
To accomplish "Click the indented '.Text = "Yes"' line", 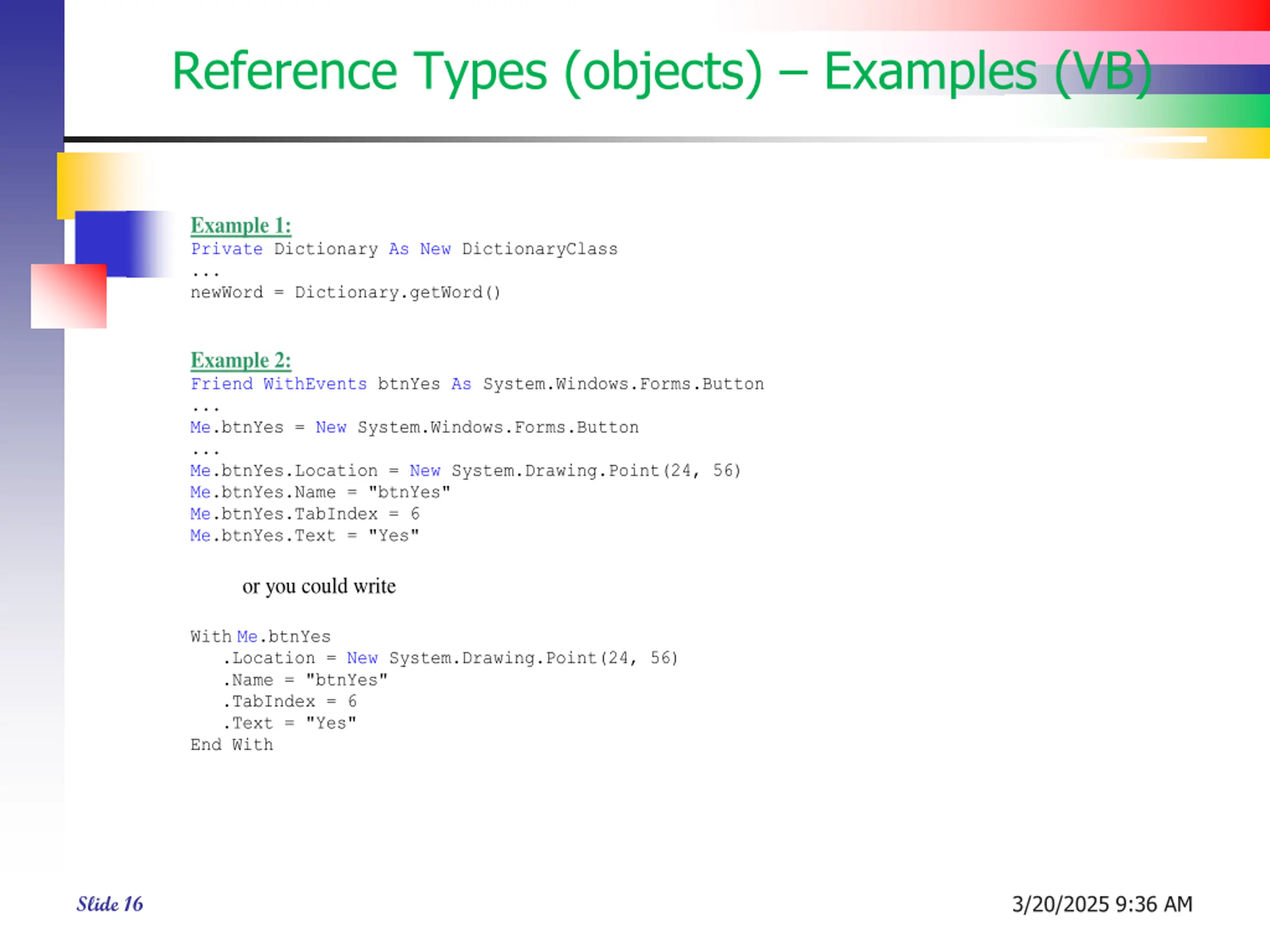I will point(290,723).
